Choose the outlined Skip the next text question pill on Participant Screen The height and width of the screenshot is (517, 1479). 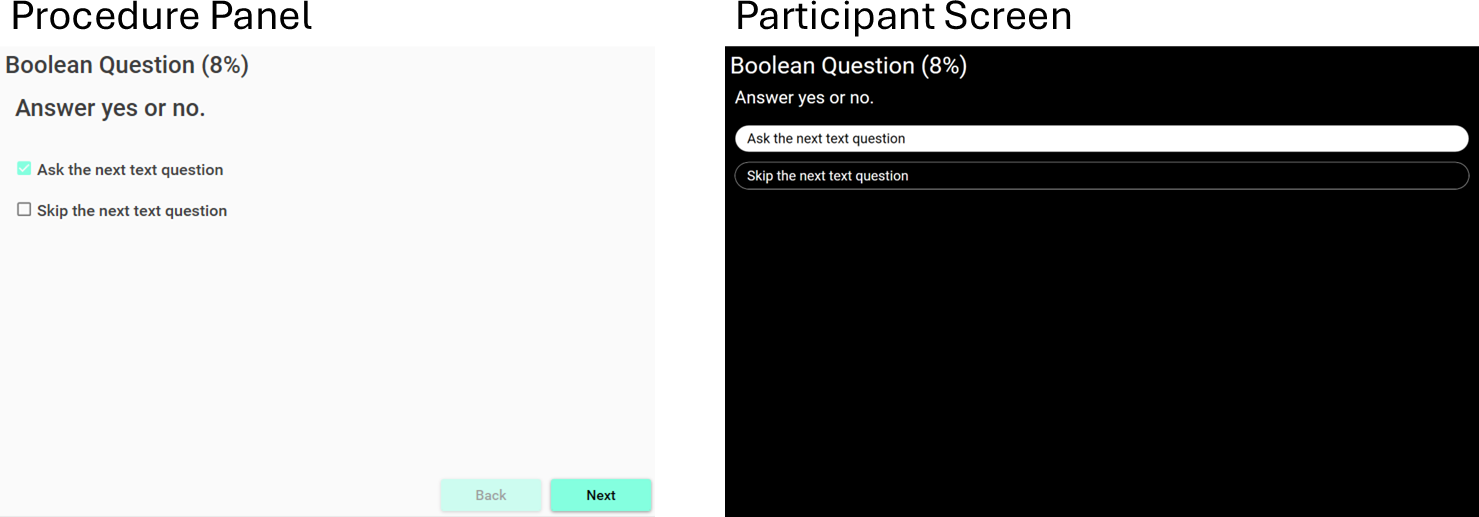[1102, 175]
